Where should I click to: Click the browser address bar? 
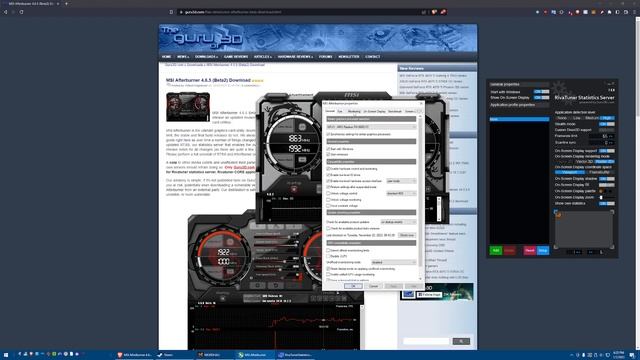click(300, 12)
